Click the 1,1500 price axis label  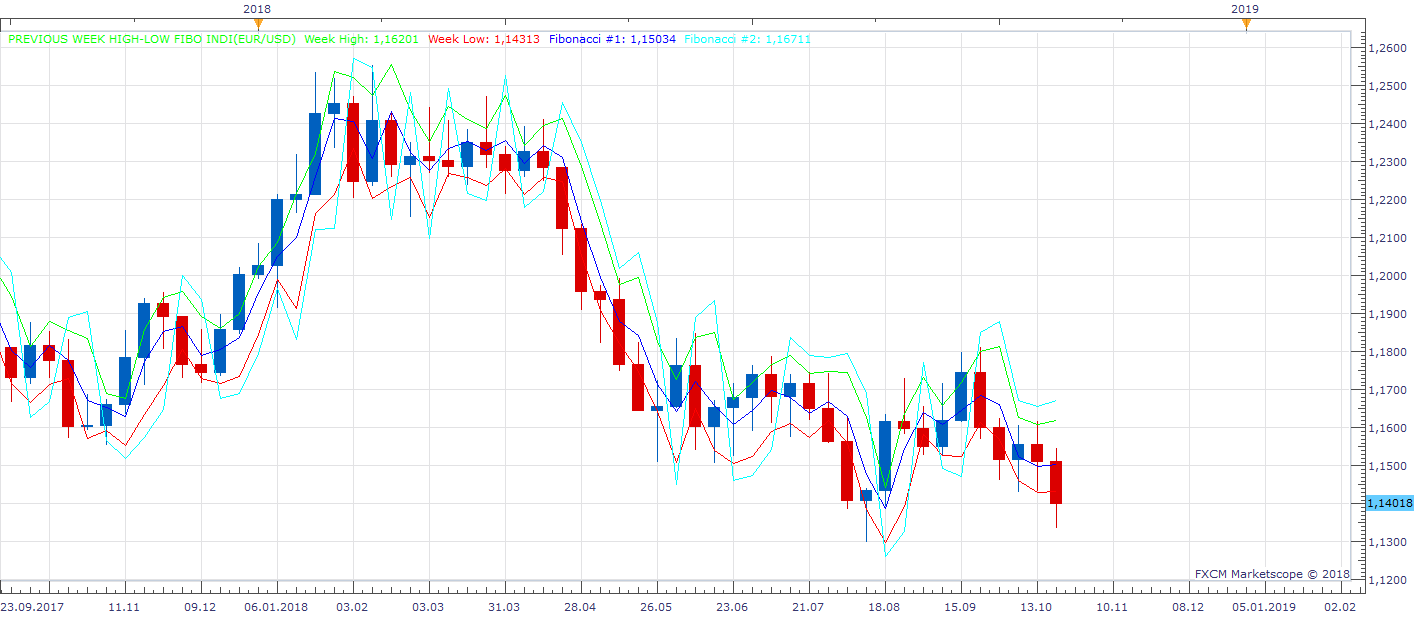point(1386,466)
